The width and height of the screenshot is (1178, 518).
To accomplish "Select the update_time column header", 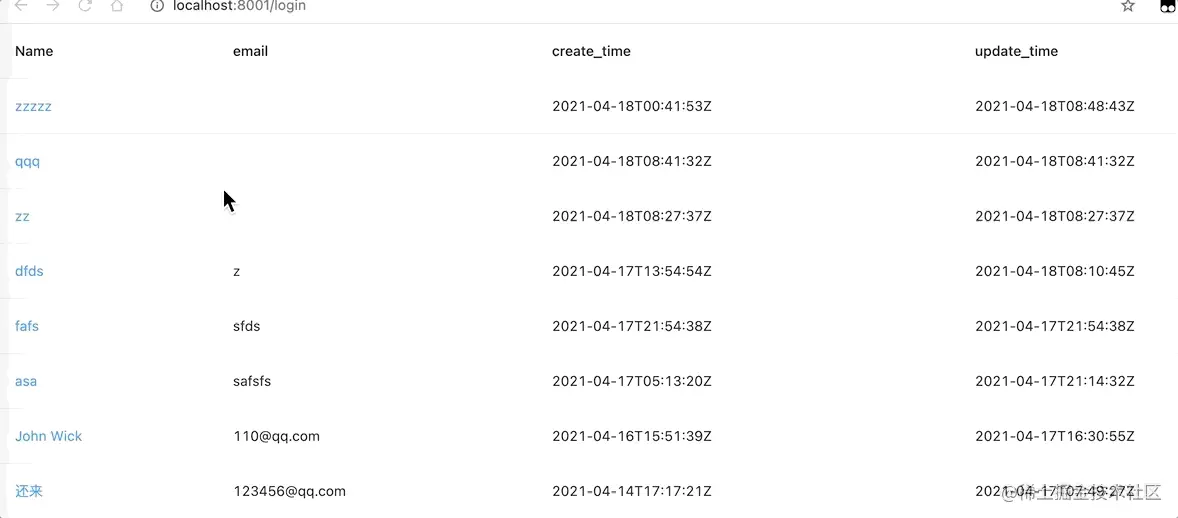I will pos(1016,51).
